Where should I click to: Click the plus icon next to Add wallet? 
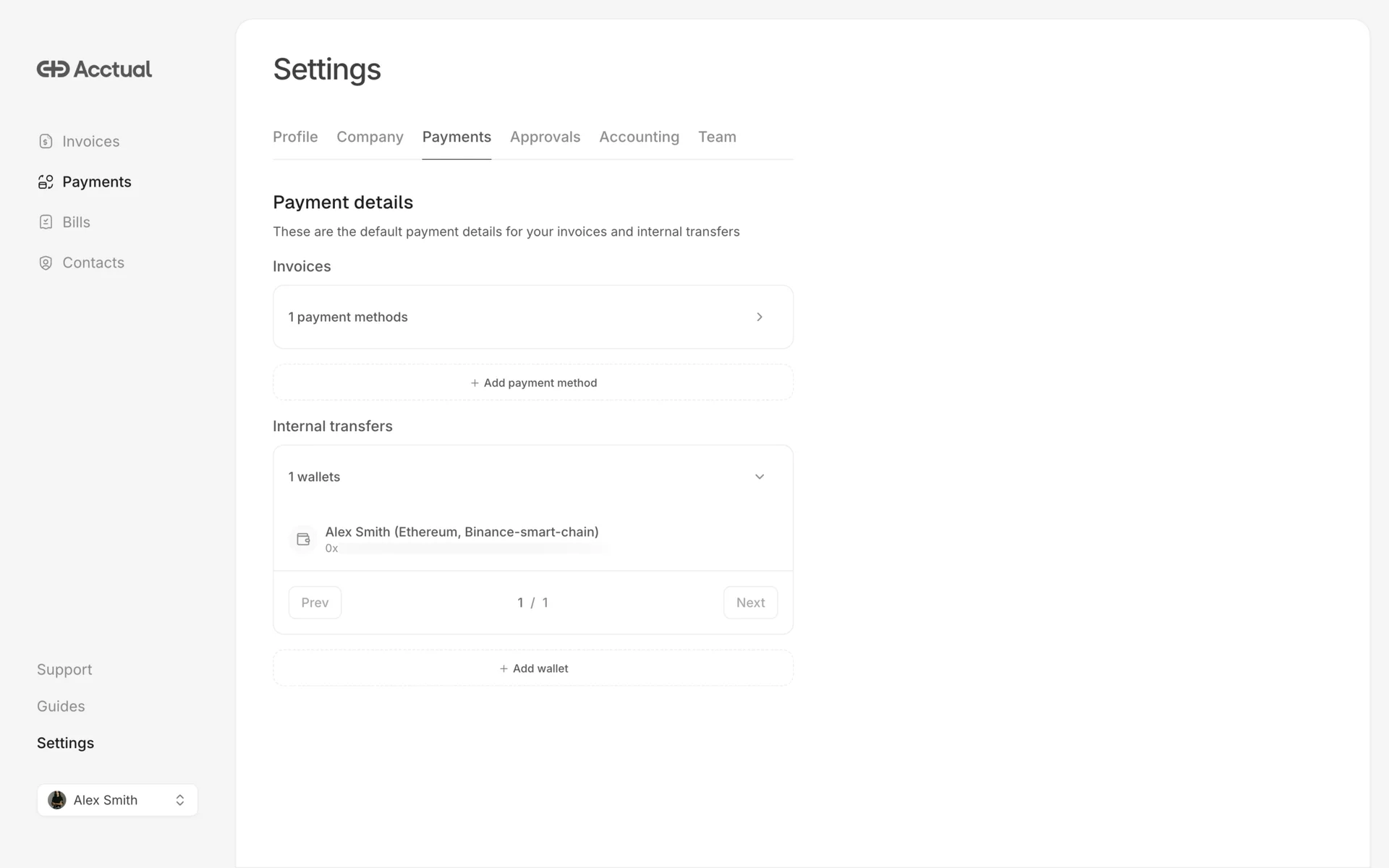[x=504, y=668]
